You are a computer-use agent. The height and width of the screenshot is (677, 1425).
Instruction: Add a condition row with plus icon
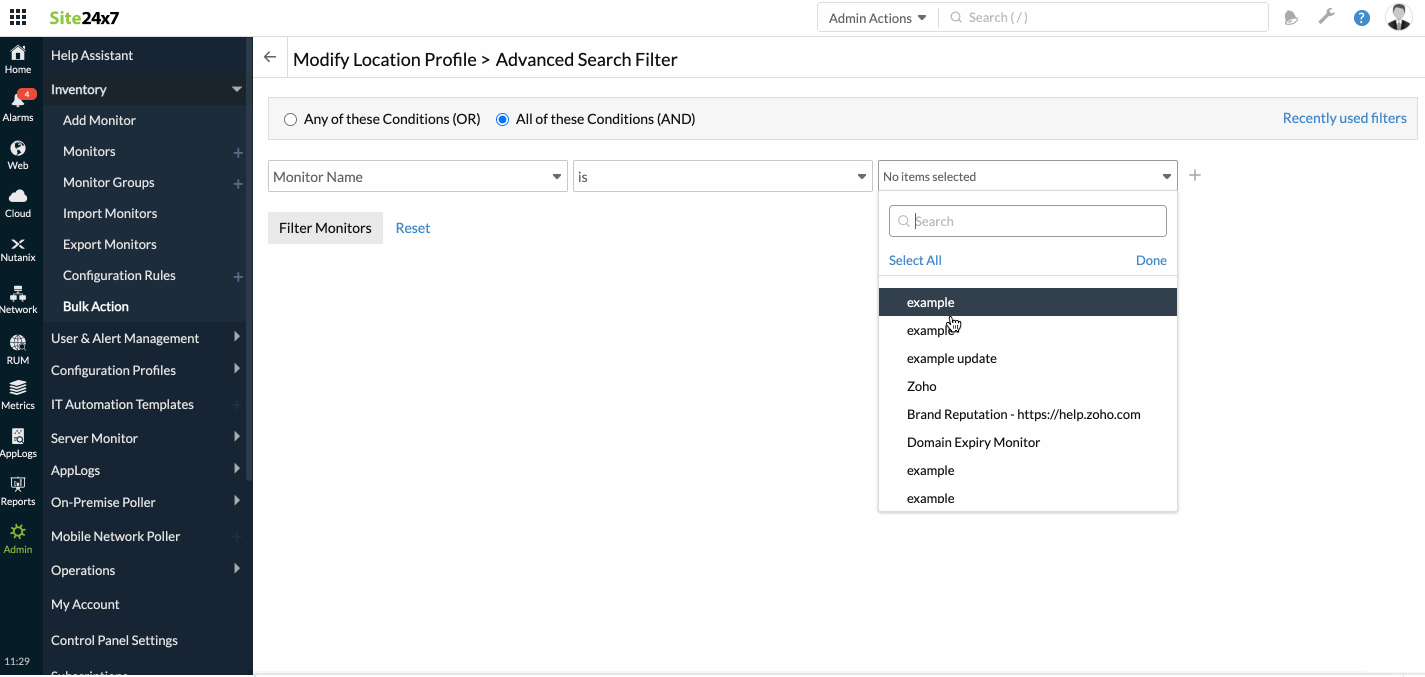[x=1195, y=176]
